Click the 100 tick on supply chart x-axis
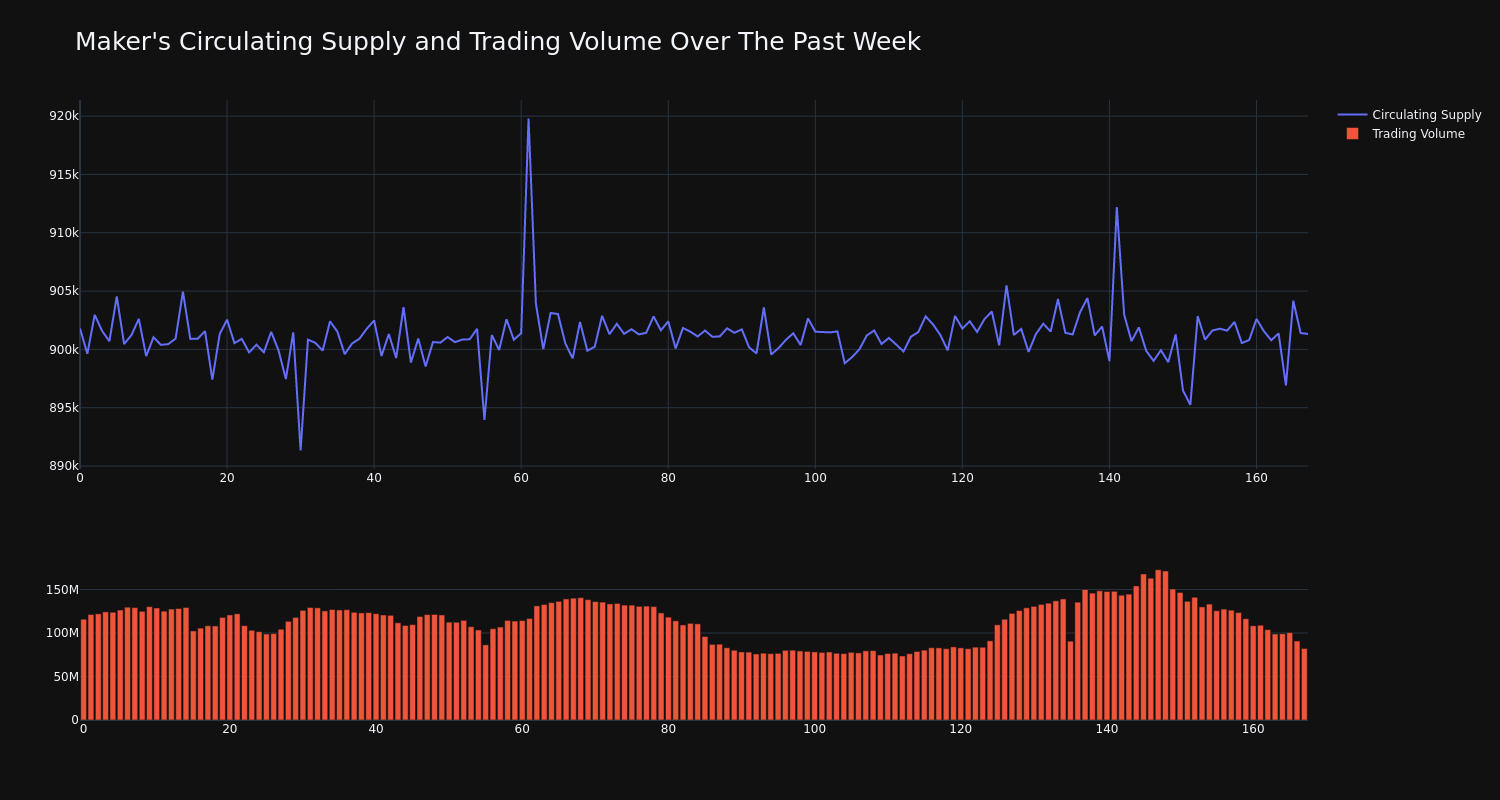Image resolution: width=1500 pixels, height=800 pixels. (x=815, y=478)
